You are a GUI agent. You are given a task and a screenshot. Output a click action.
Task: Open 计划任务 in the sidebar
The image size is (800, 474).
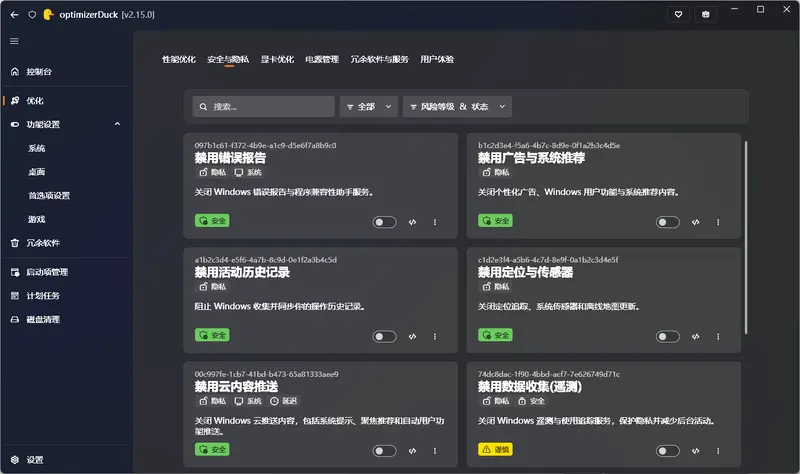point(65,295)
